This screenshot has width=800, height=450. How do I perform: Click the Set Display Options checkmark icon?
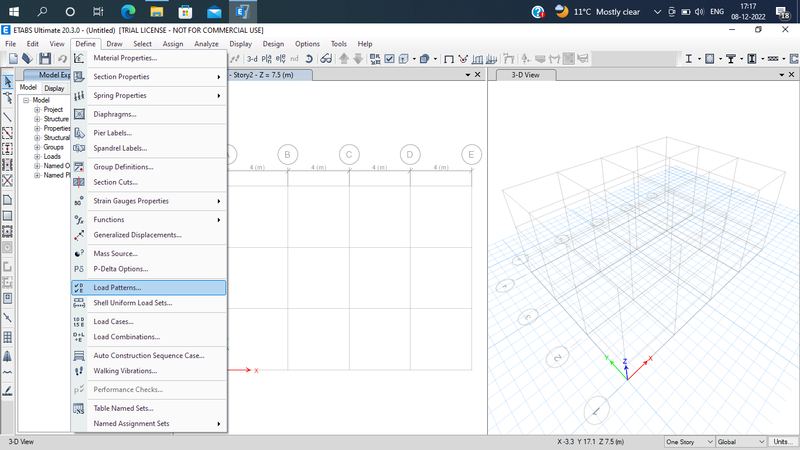pos(389,59)
